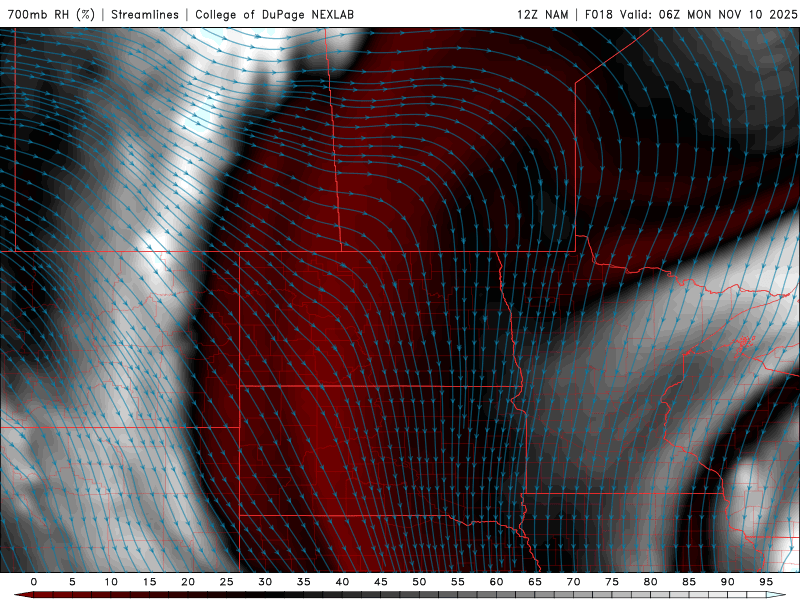Viewport: 800px width, 600px height.
Task: Click the colorbar label '75'
Action: tap(612, 582)
